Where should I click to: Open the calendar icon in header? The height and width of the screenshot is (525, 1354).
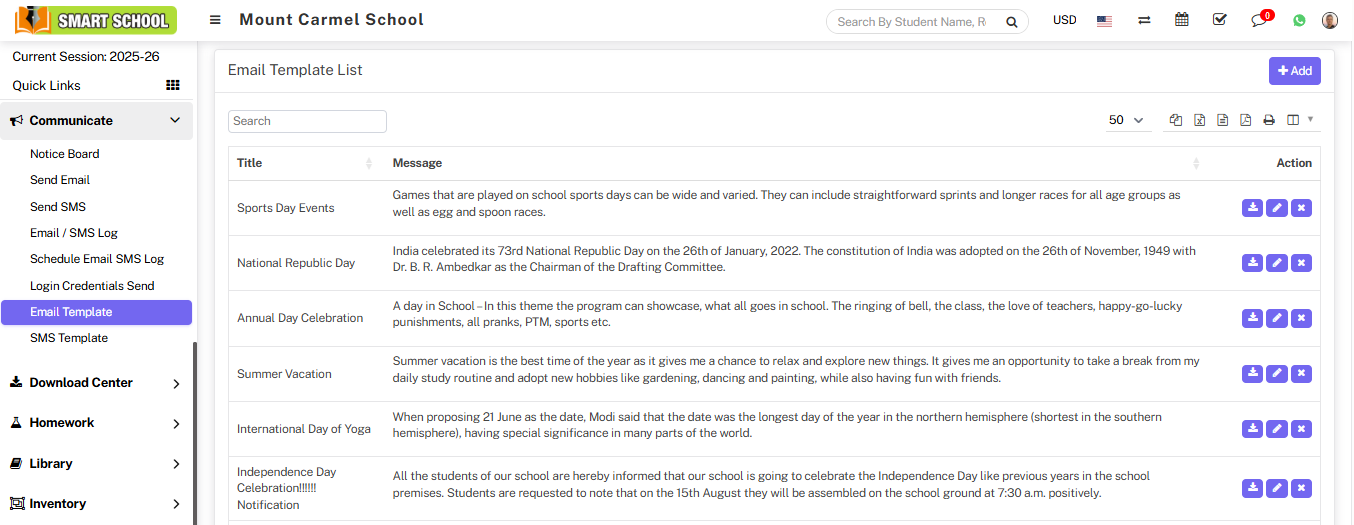pyautogui.click(x=1182, y=20)
